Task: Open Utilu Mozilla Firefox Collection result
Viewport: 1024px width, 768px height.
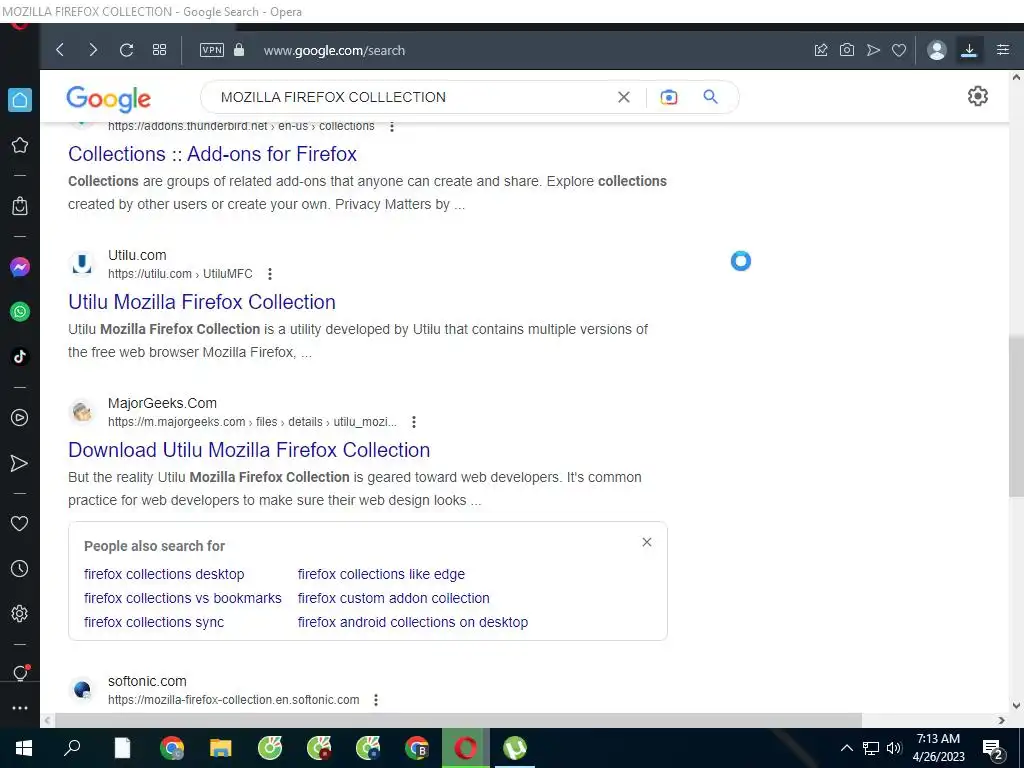Action: tap(202, 302)
